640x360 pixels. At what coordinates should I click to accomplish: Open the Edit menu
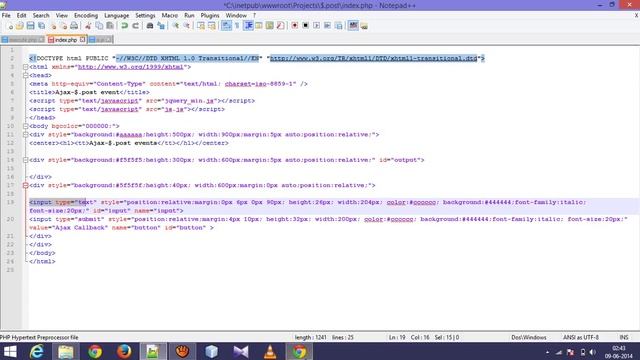pyautogui.click(x=21, y=16)
